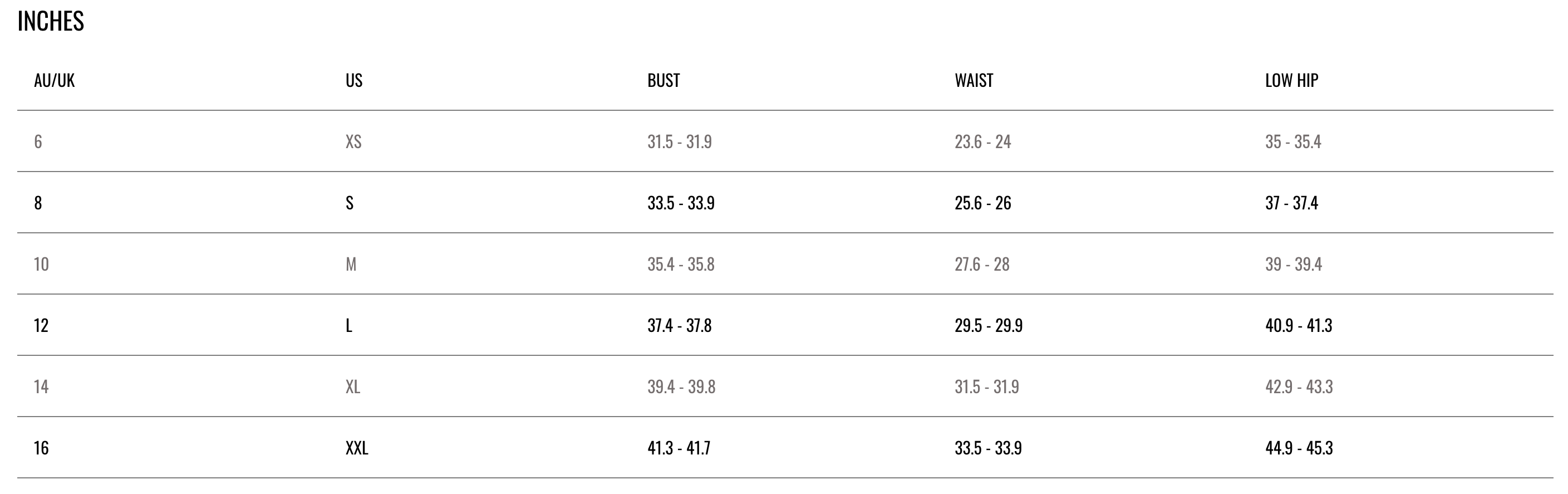Screen dimensions: 1568x494
Task: Click bust measurement 41.3 - 41.7
Action: pos(679,448)
